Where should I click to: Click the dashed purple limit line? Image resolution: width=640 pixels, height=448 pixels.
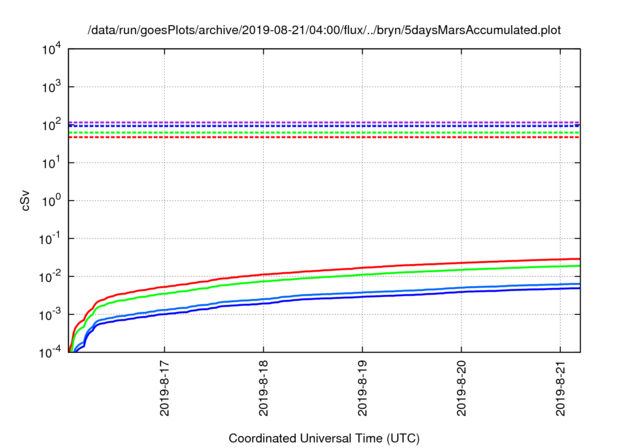click(324, 122)
